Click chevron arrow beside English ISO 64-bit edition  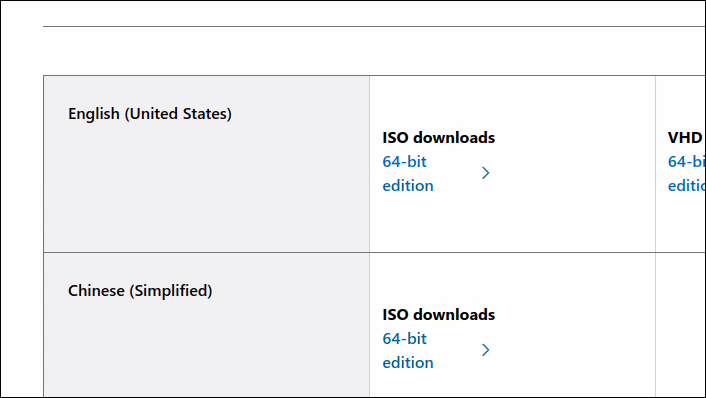tap(485, 173)
